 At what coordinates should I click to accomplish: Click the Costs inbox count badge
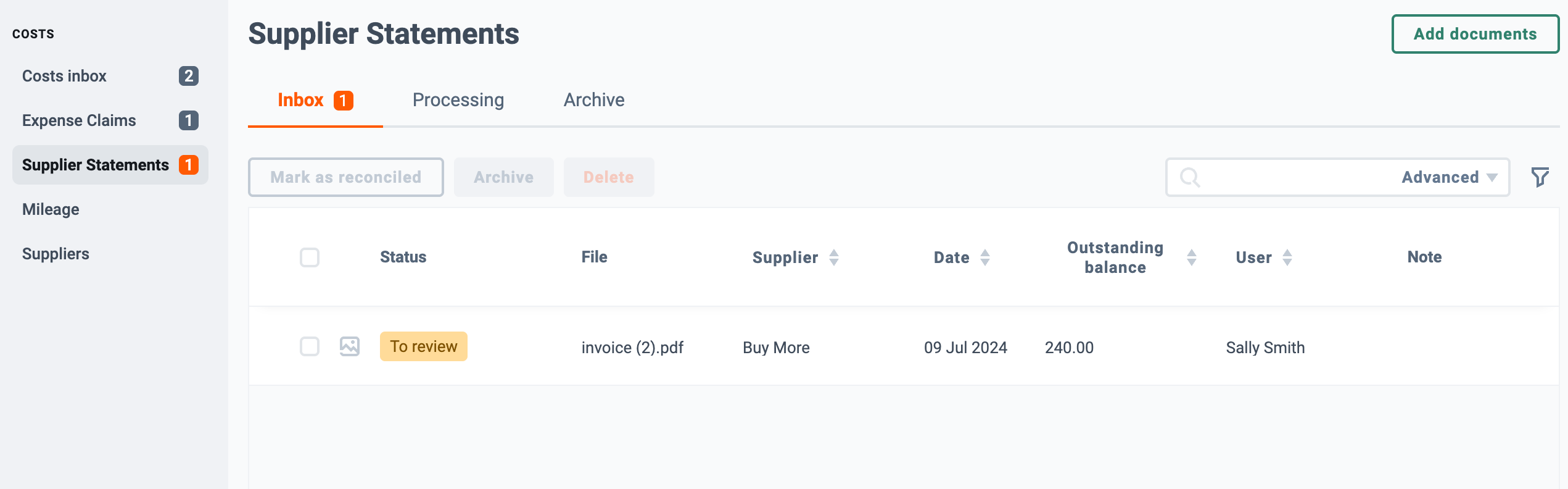[189, 76]
